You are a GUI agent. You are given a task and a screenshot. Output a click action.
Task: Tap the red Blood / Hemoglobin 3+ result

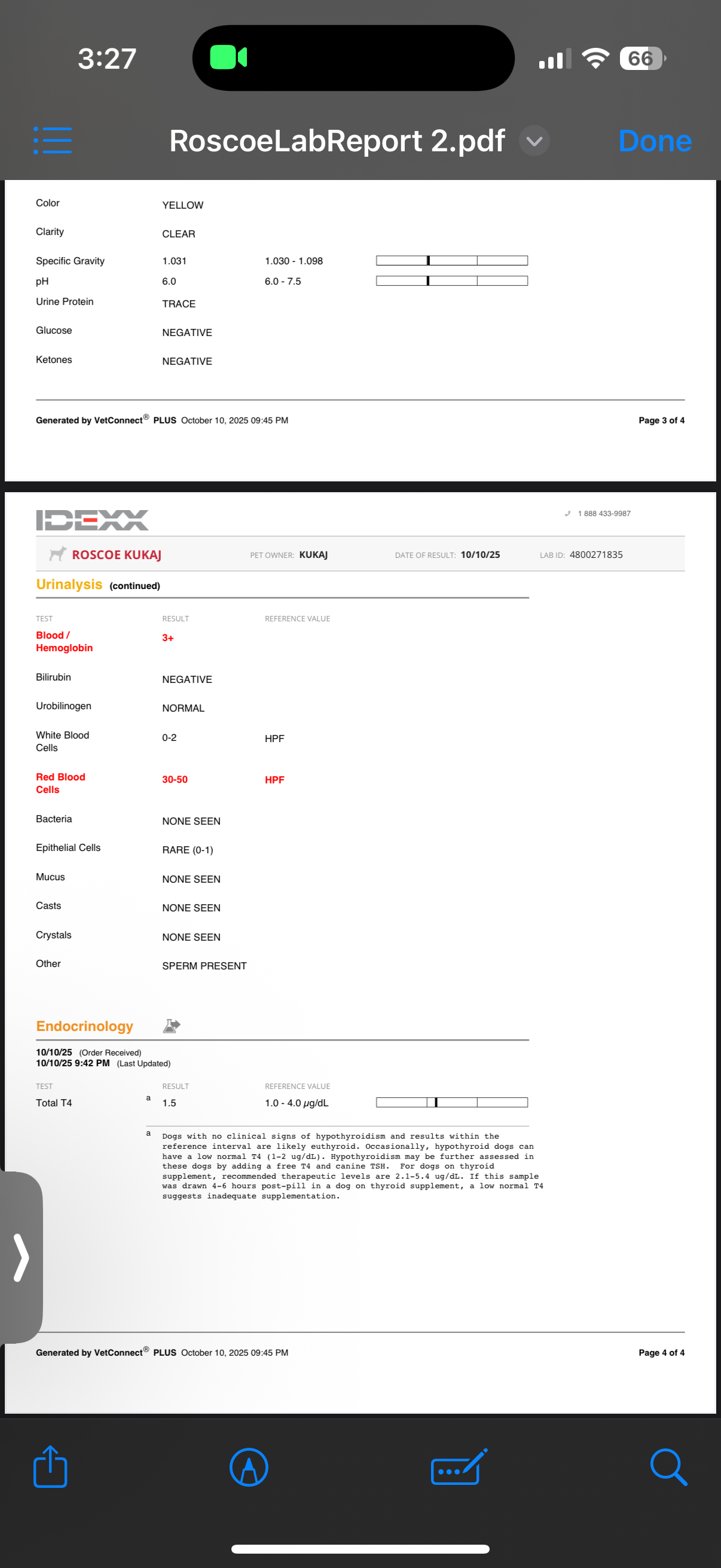(168, 638)
